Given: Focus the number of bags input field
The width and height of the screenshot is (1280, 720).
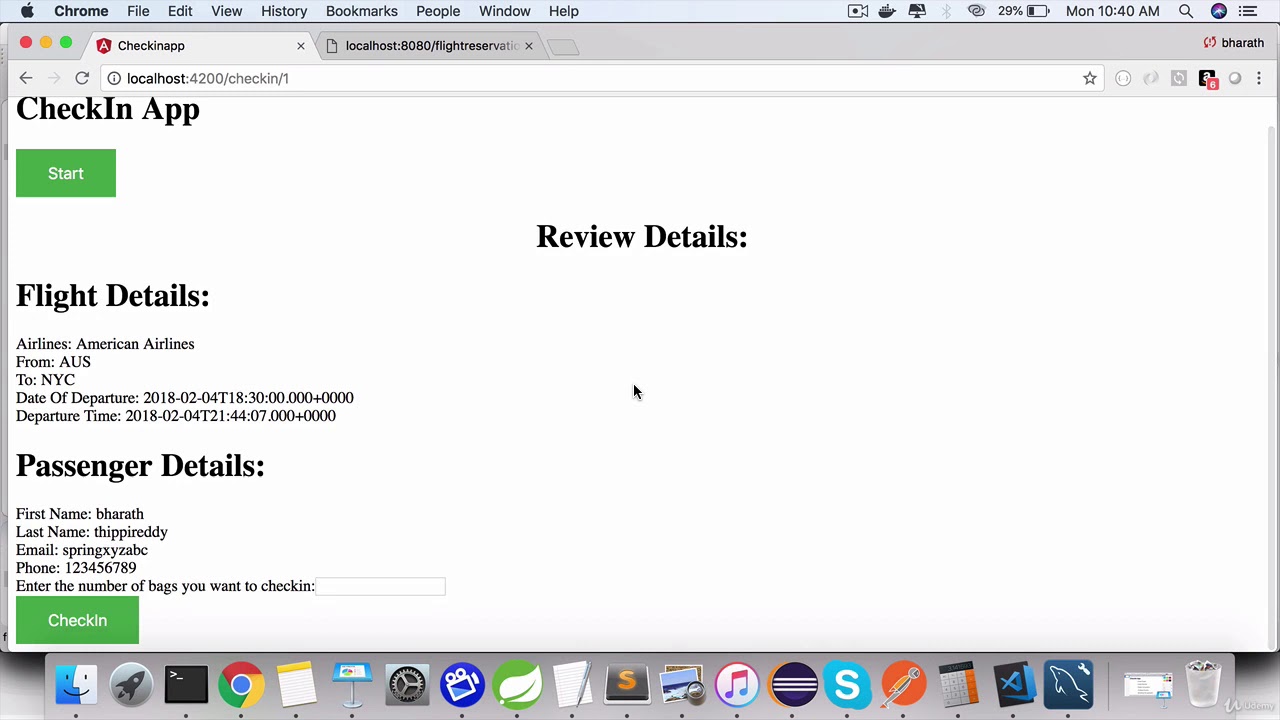Looking at the screenshot, I should point(380,586).
